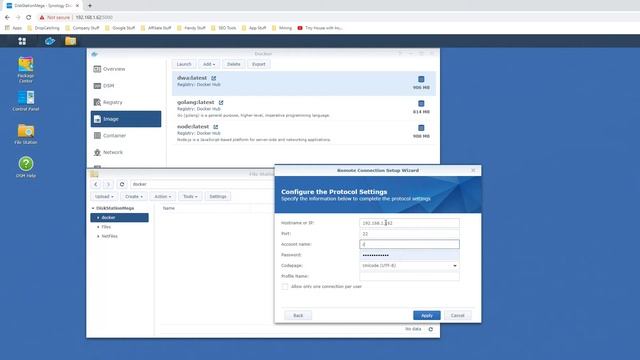This screenshot has height=360, width=640.
Task: Click the Name column header in File Station
Action: click(x=169, y=208)
